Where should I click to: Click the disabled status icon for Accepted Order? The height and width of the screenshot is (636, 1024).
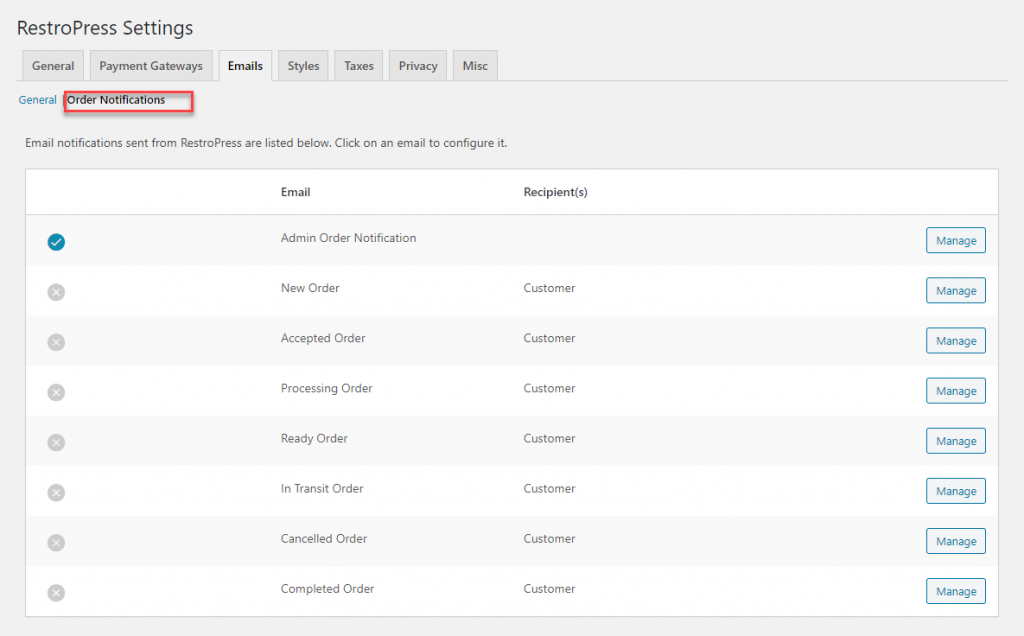[56, 342]
